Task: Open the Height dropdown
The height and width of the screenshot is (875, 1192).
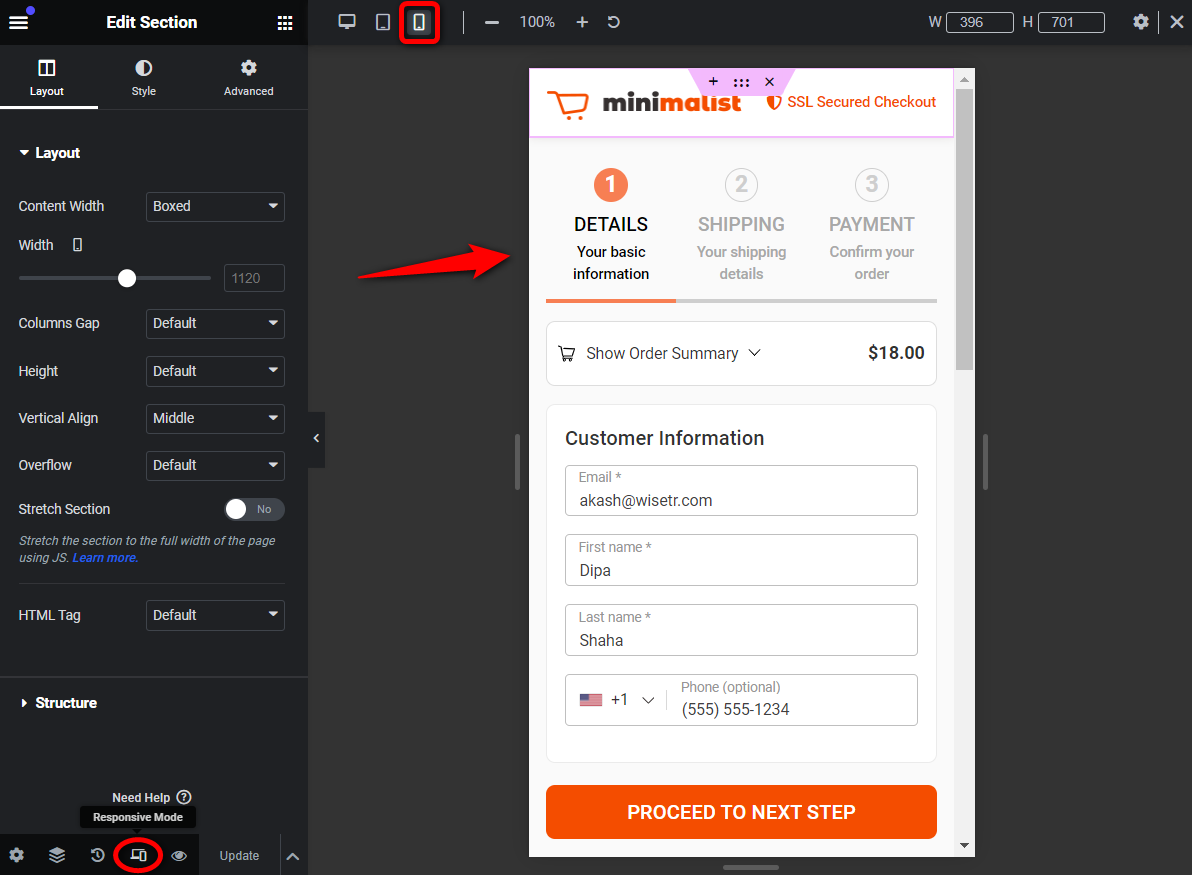Action: coord(215,371)
